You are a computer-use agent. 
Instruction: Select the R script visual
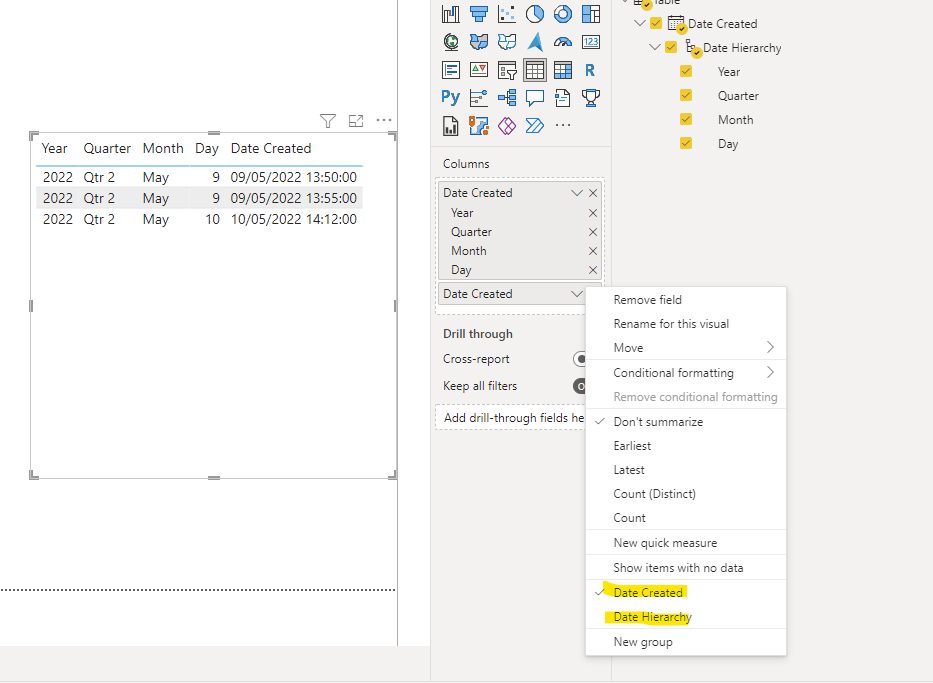590,70
